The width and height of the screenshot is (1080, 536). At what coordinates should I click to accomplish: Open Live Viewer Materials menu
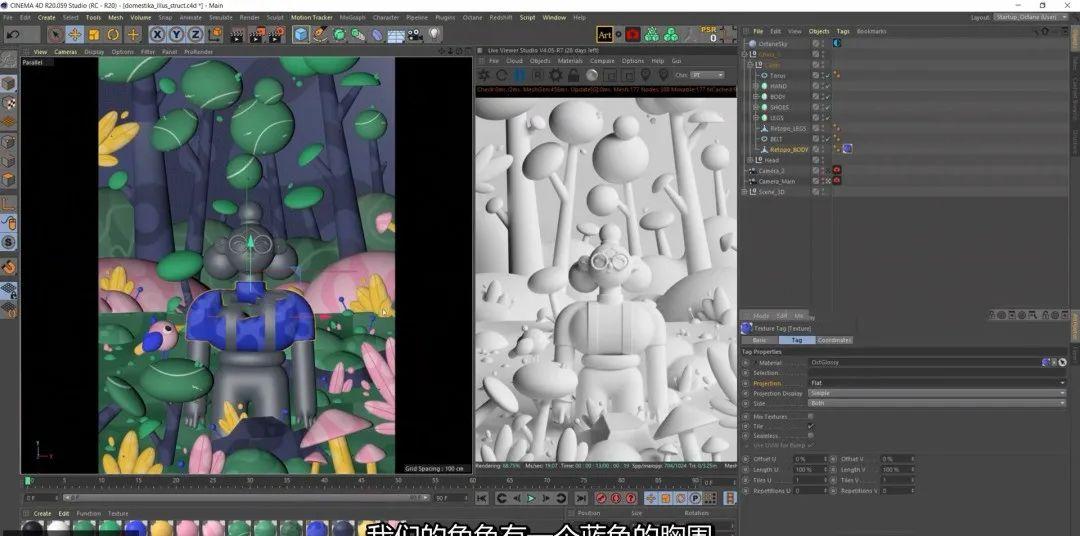pyautogui.click(x=570, y=61)
